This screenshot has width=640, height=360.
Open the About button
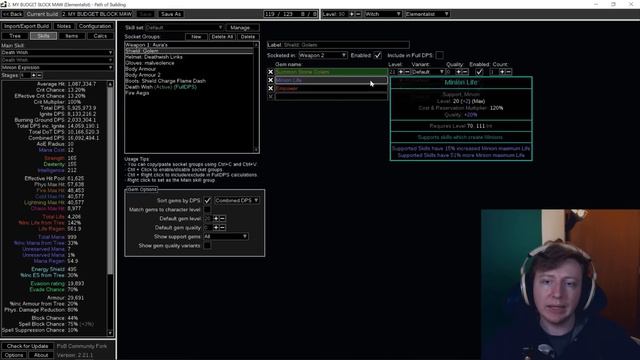point(41,355)
